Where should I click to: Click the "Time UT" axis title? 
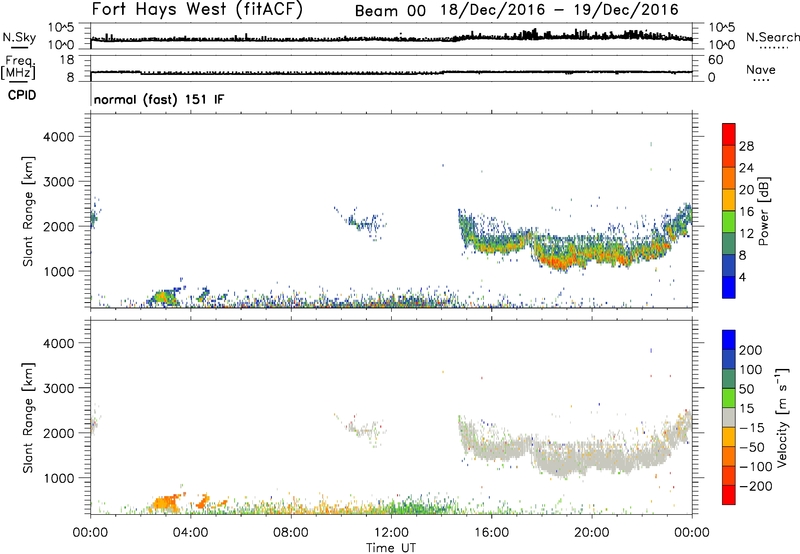[x=391, y=548]
